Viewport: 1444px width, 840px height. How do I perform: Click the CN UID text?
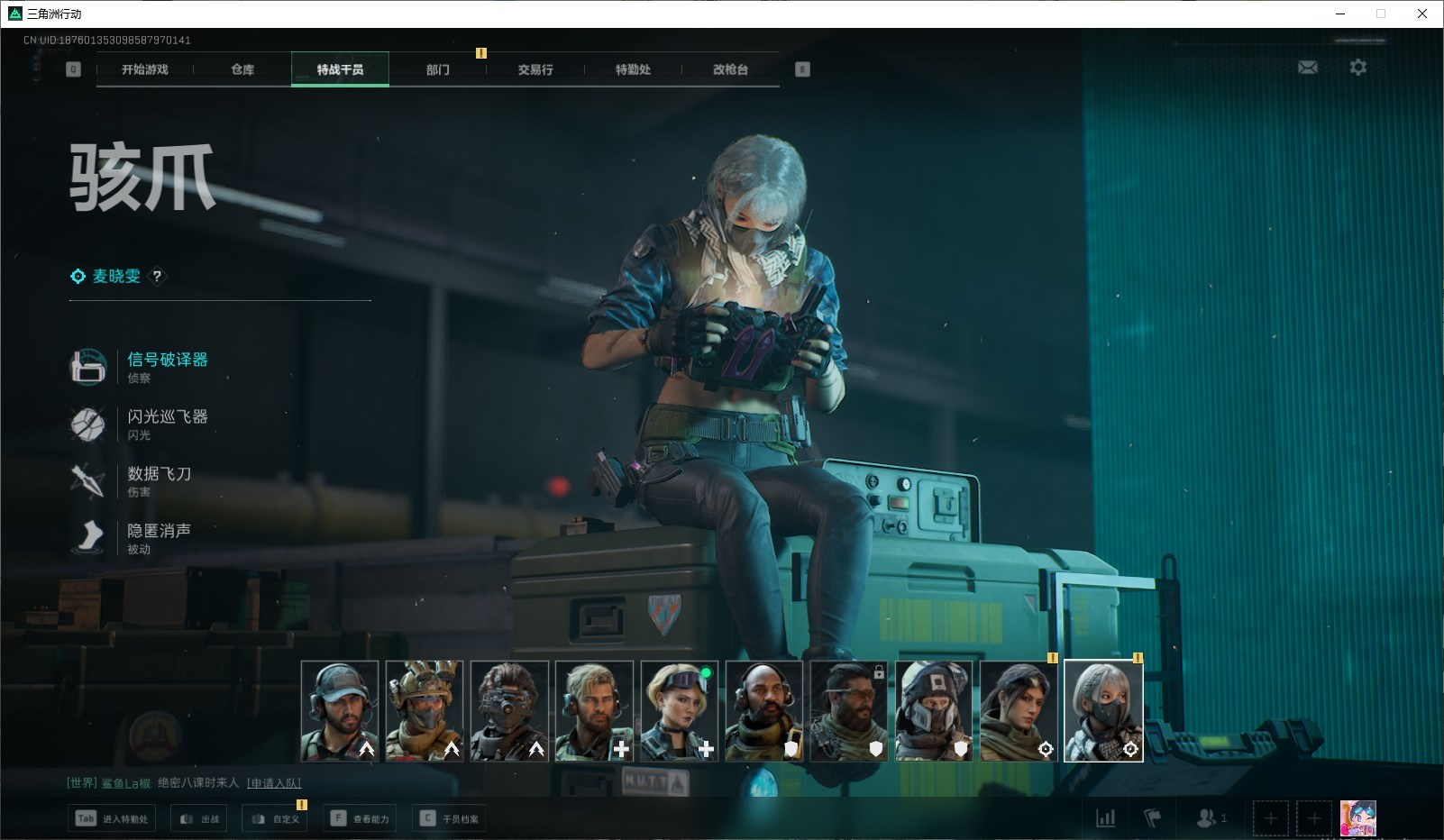pyautogui.click(x=107, y=40)
